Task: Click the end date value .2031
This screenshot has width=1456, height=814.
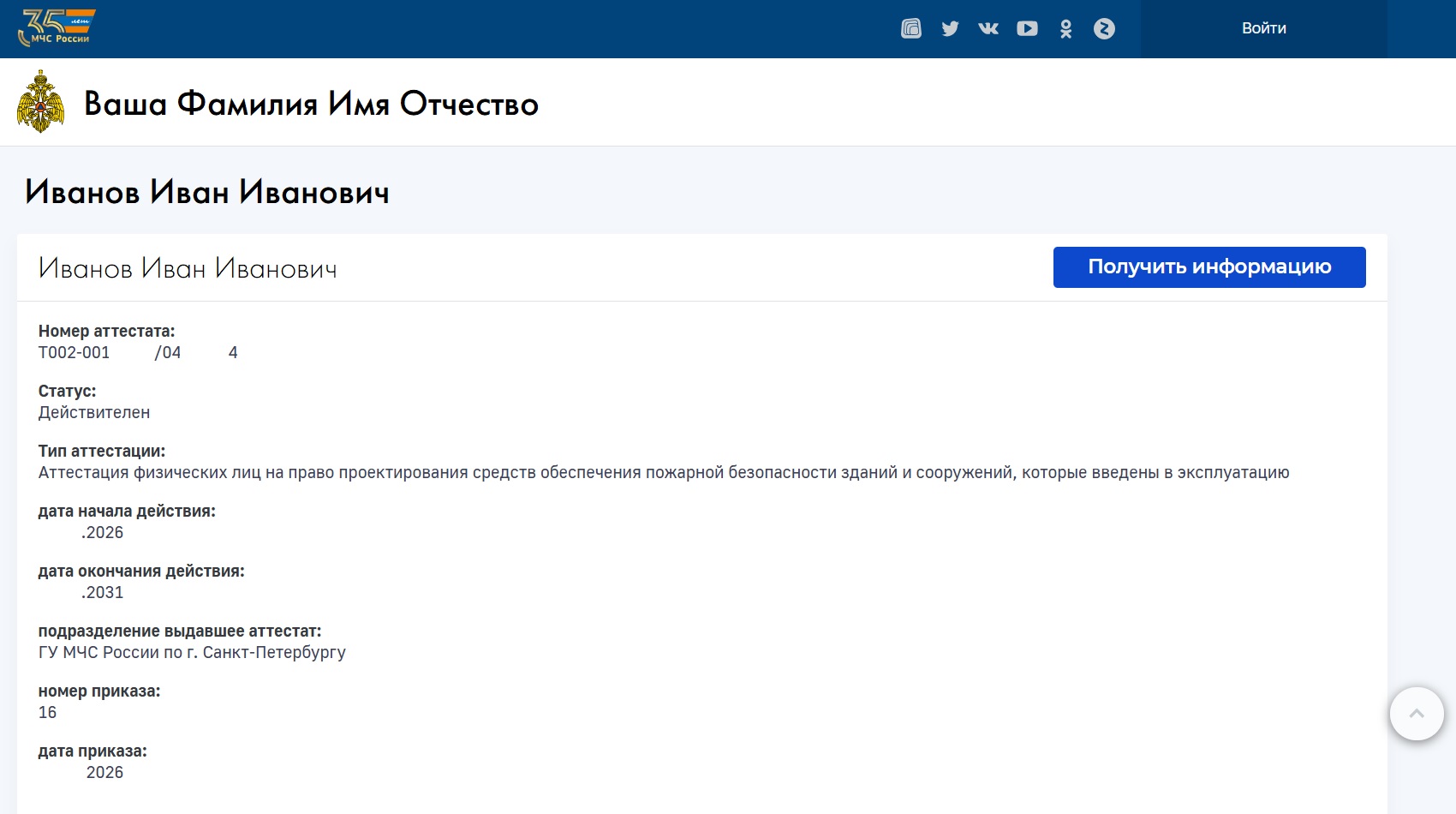Action: [101, 592]
